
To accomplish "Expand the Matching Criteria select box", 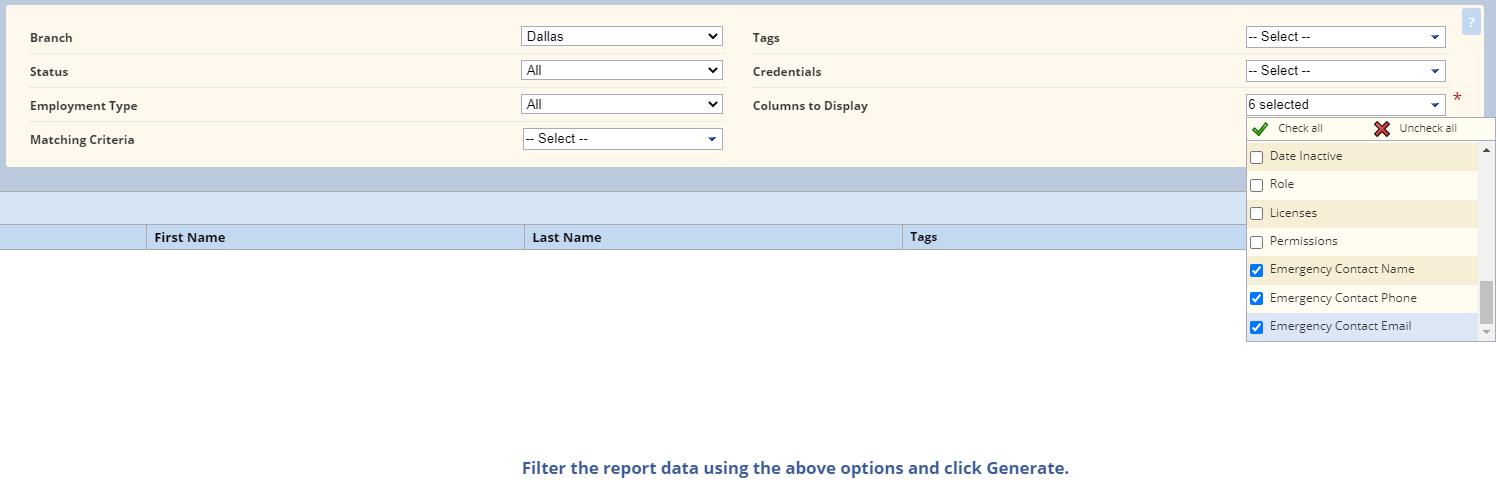I will click(623, 139).
